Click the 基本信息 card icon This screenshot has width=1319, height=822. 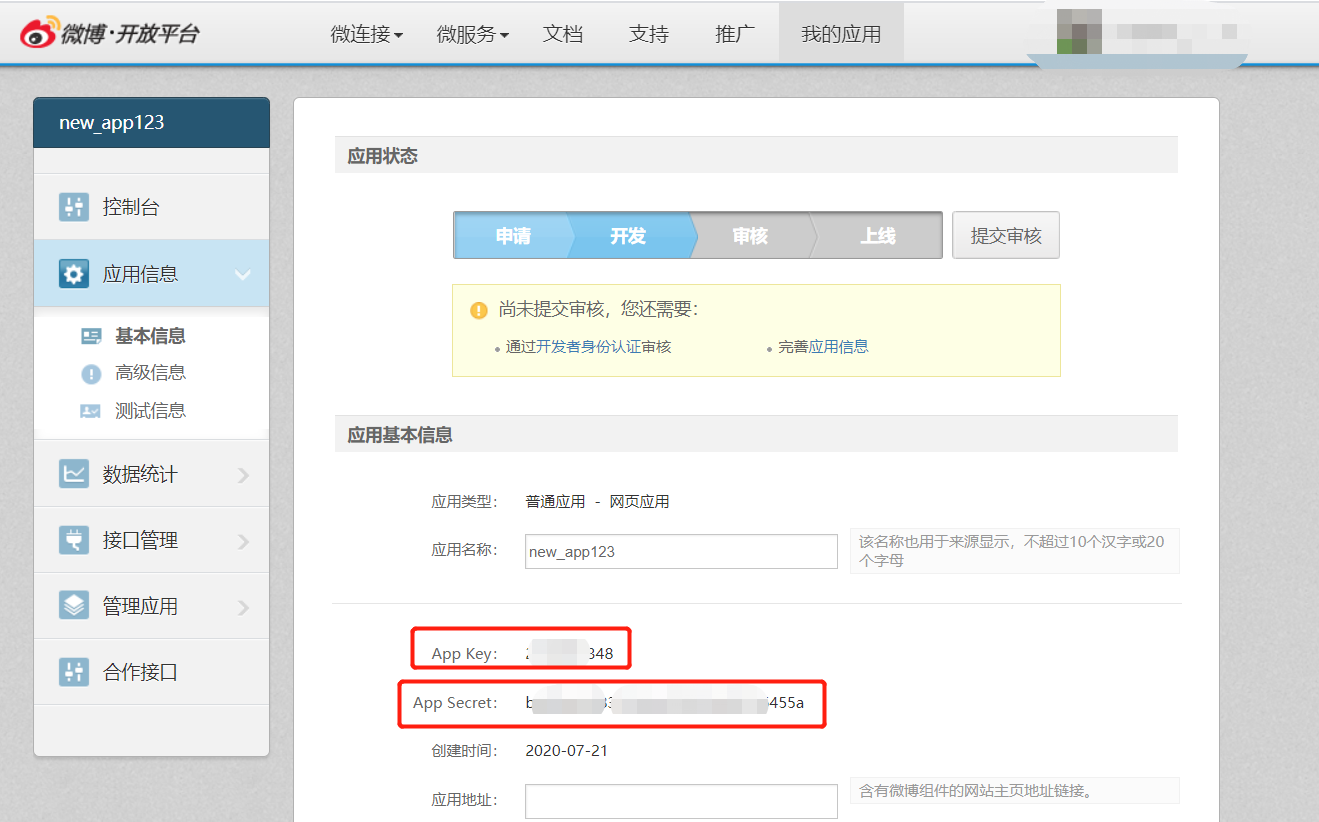[x=91, y=337]
